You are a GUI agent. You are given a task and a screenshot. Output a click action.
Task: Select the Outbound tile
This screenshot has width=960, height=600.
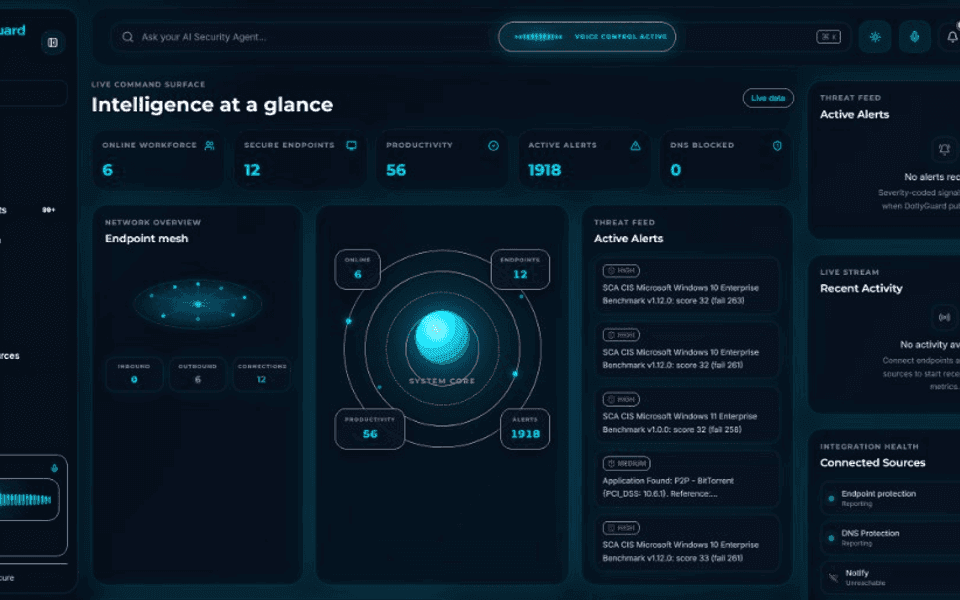[198, 373]
